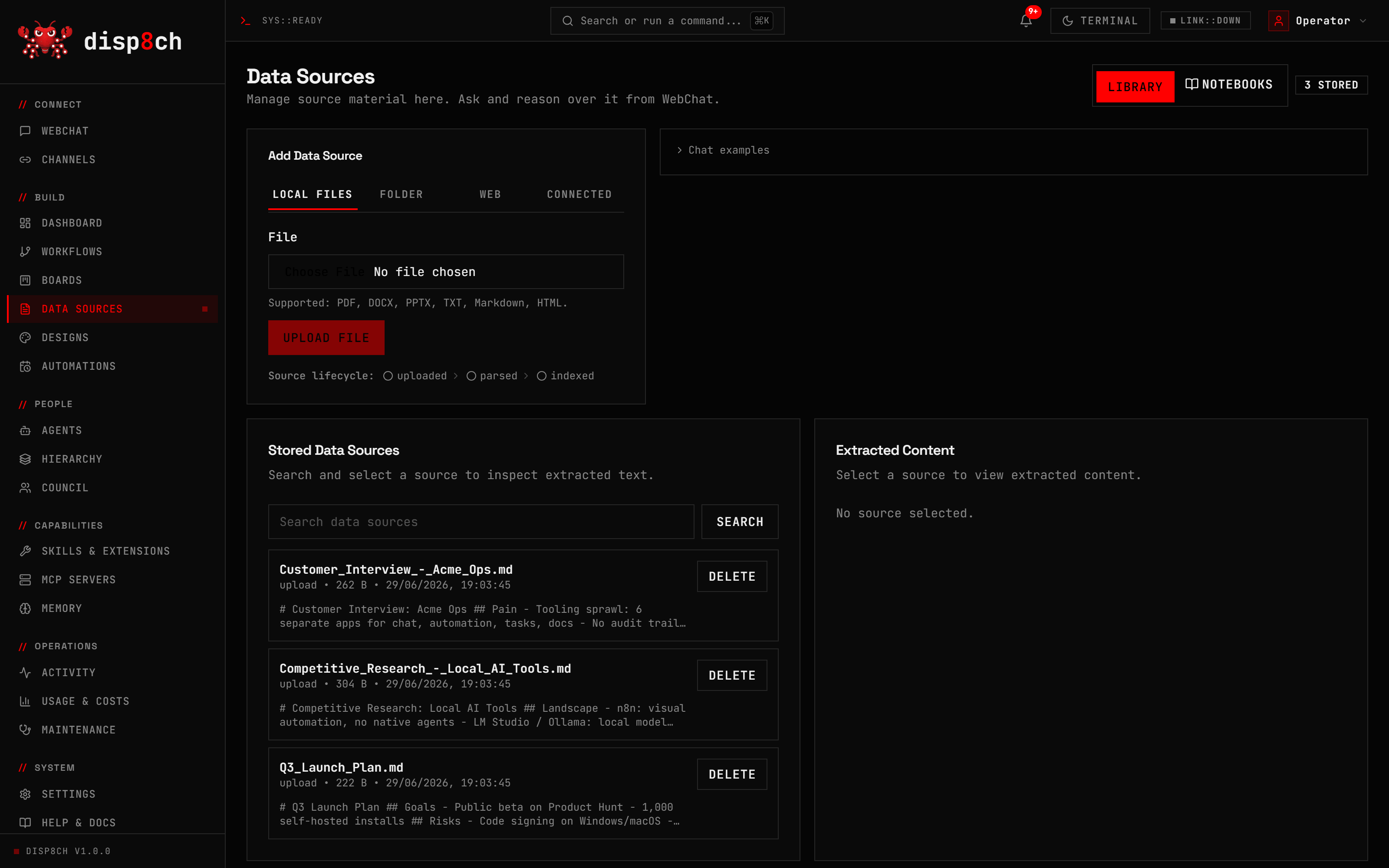This screenshot has width=1389, height=868.
Task: Switch to the Local Files tab
Action: (312, 194)
